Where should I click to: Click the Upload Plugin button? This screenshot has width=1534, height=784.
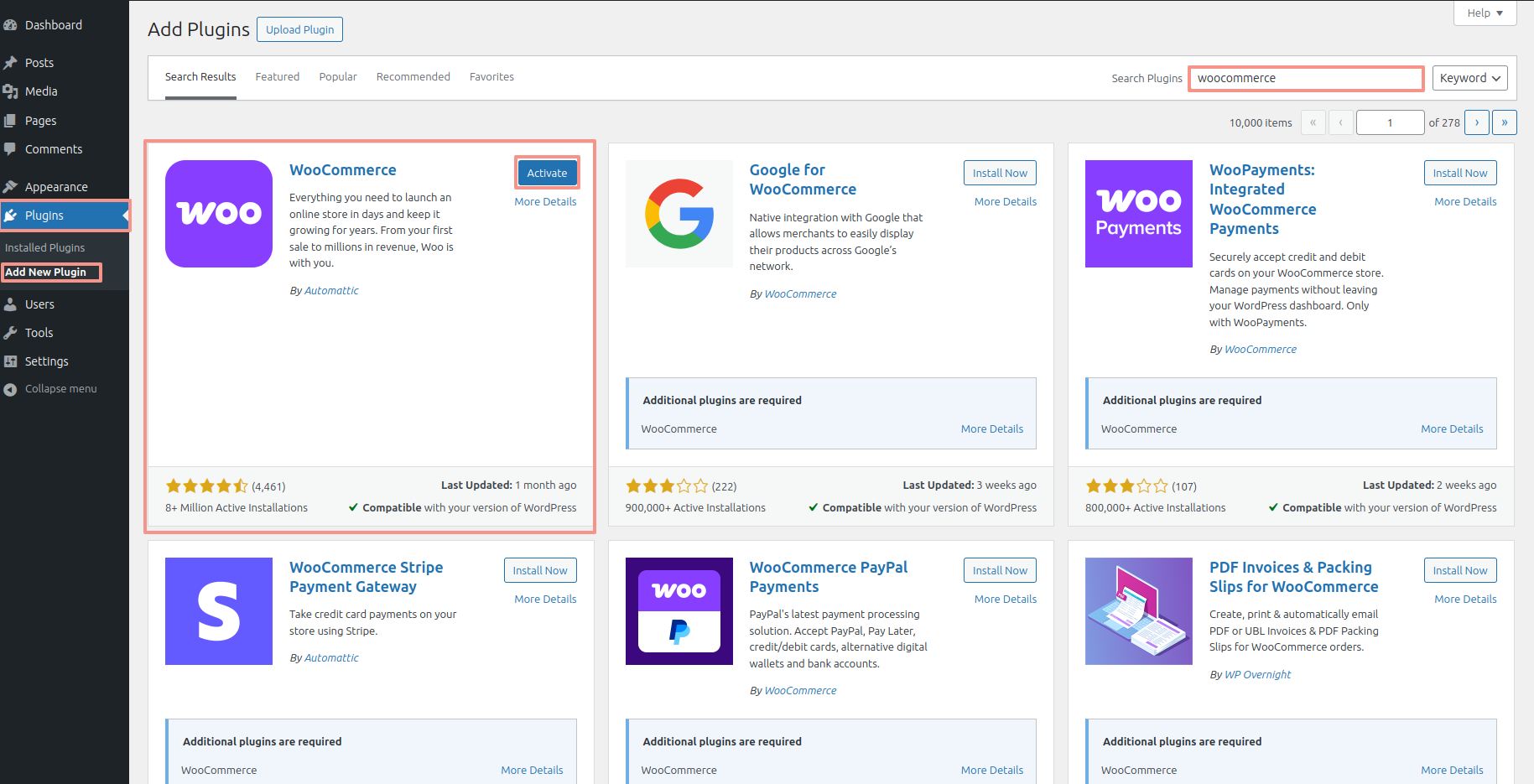click(x=299, y=29)
